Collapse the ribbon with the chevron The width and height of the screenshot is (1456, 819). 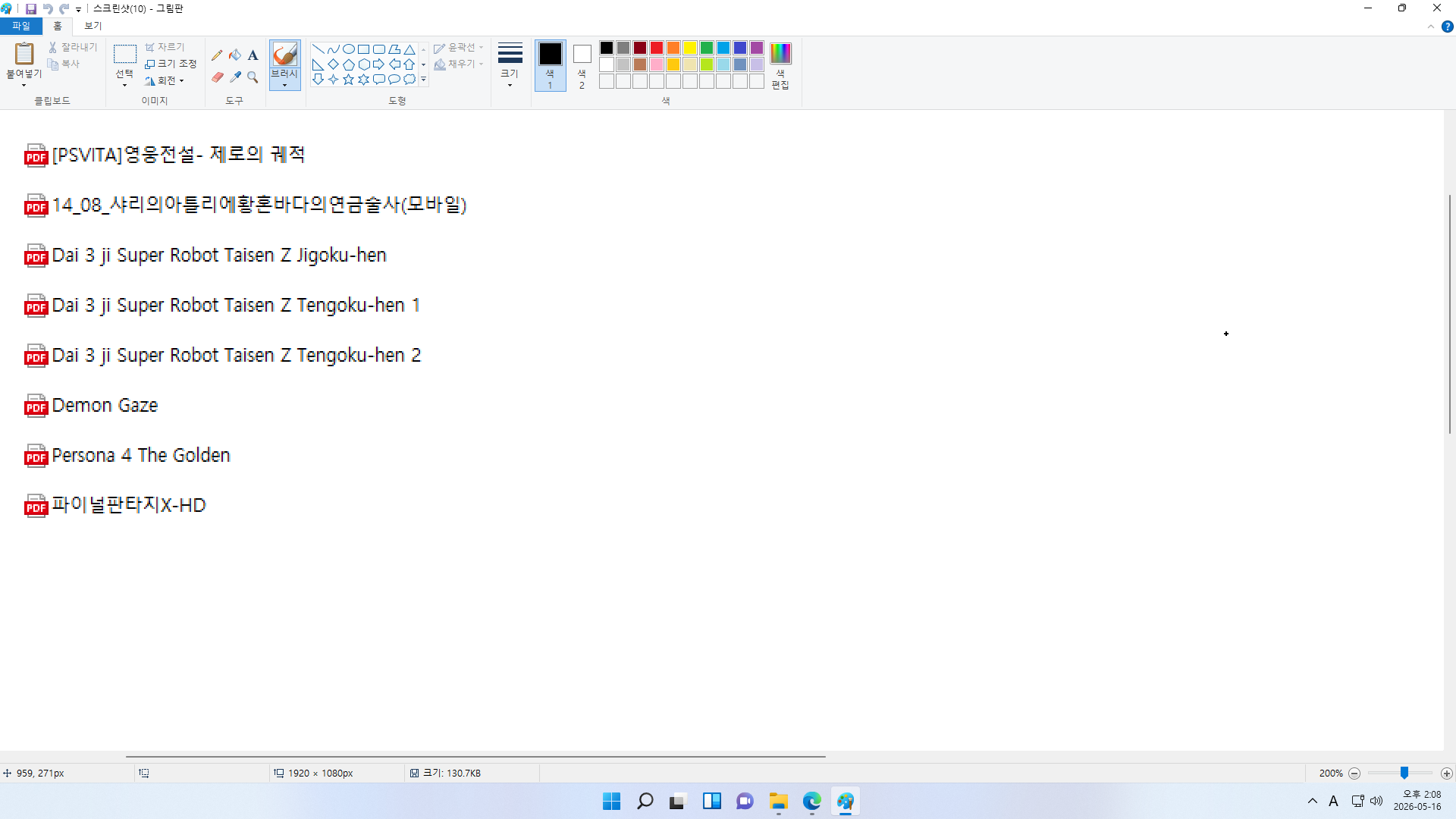[1431, 27]
